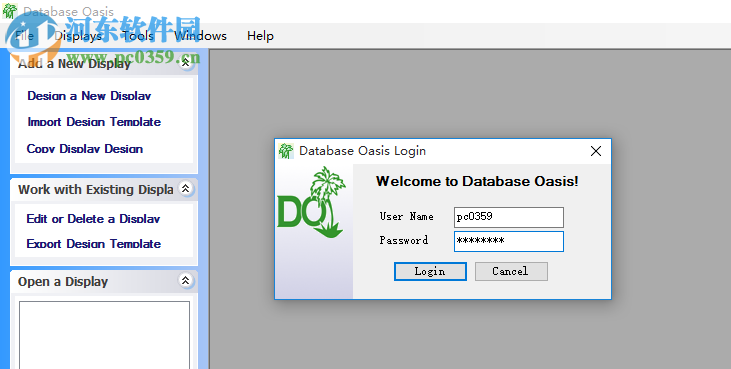Click Edit or Delete a Display link
The height and width of the screenshot is (369, 731).
[93, 219]
